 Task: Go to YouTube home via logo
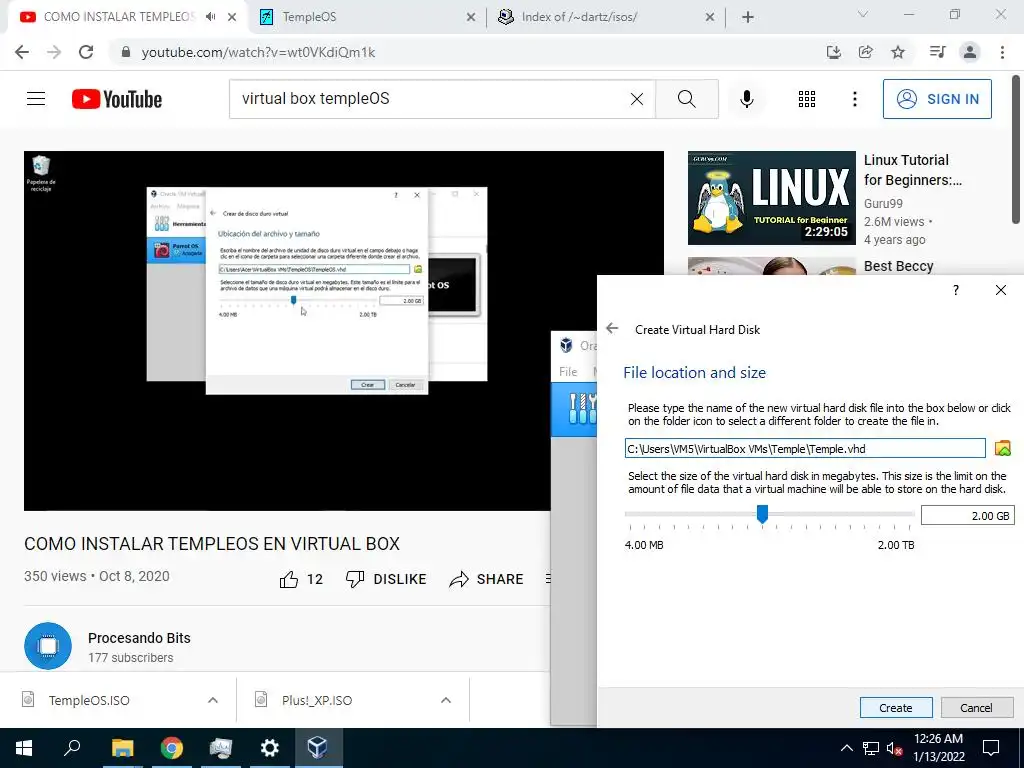[x=117, y=99]
